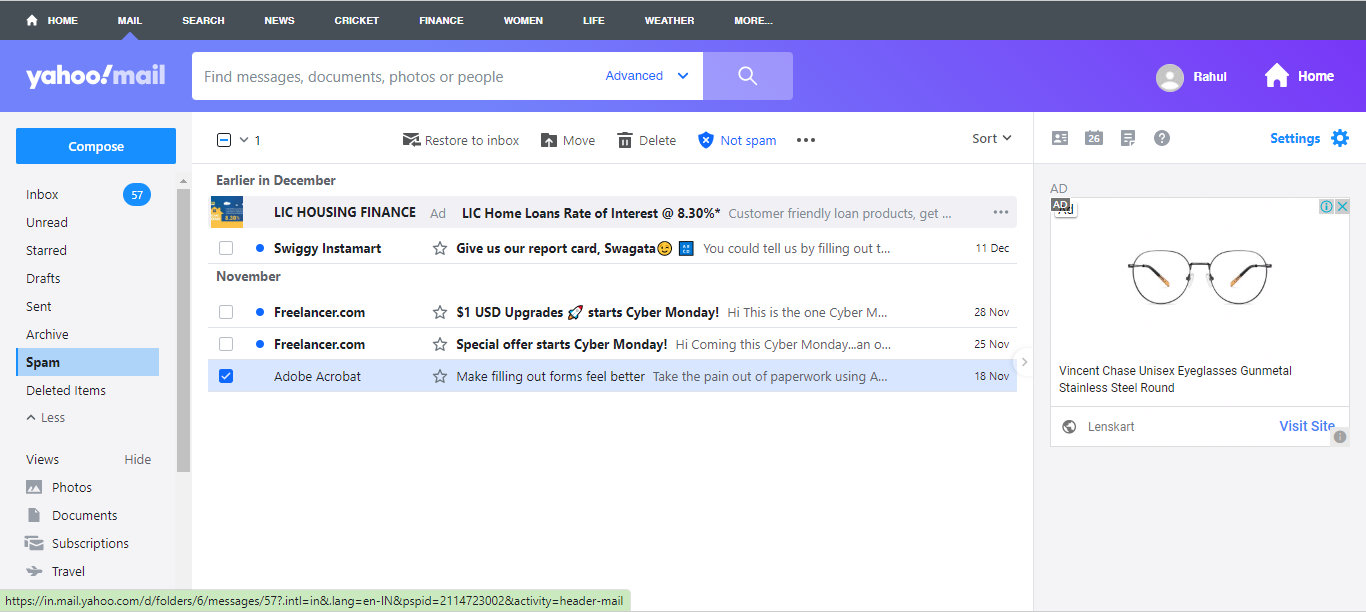Open the contacts card icon
Screen dimensions: 1366x612
pos(1060,138)
